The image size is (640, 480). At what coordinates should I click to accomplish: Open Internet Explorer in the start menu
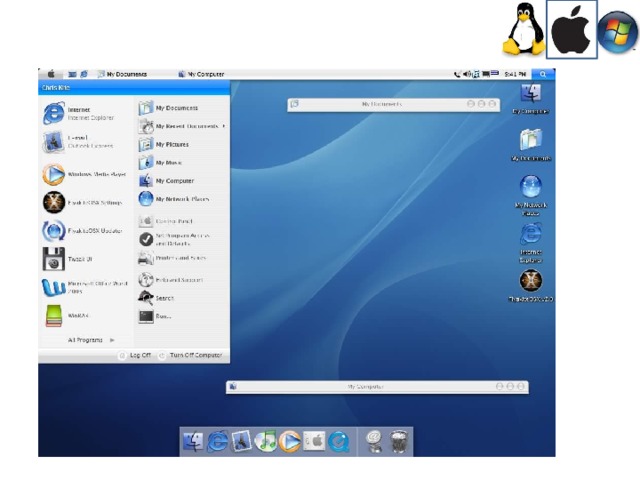80,113
